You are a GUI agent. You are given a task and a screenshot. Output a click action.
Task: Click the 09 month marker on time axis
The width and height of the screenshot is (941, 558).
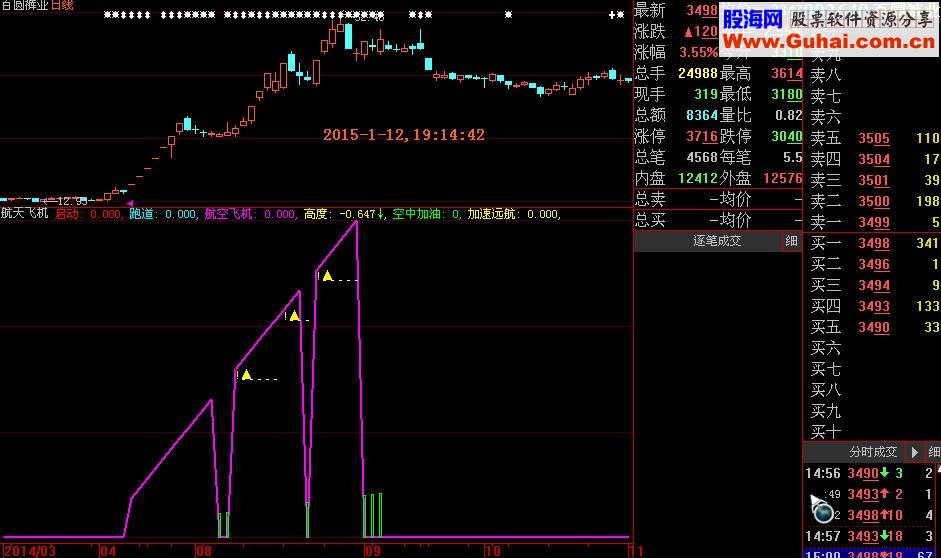(372, 551)
